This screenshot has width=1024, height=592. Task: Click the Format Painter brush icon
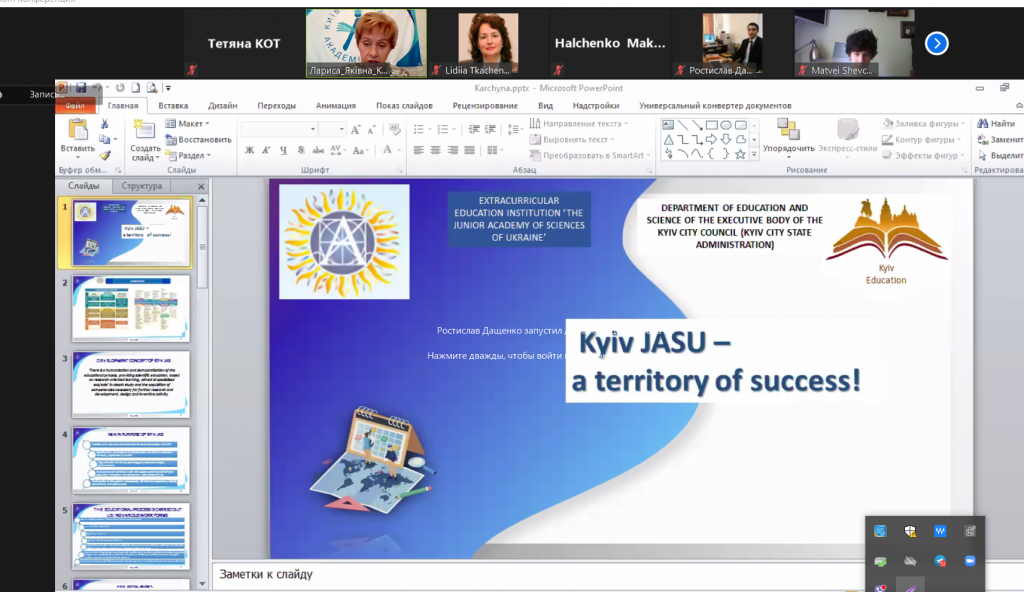pos(104,156)
